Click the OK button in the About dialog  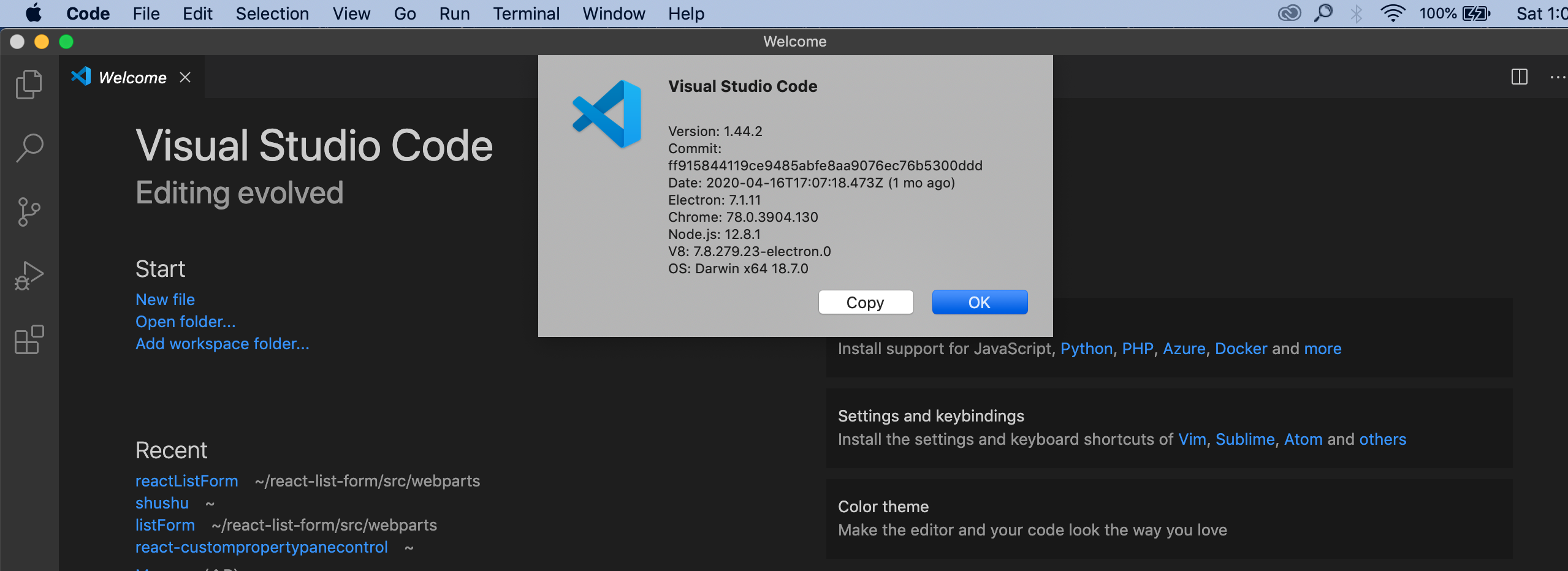point(979,301)
